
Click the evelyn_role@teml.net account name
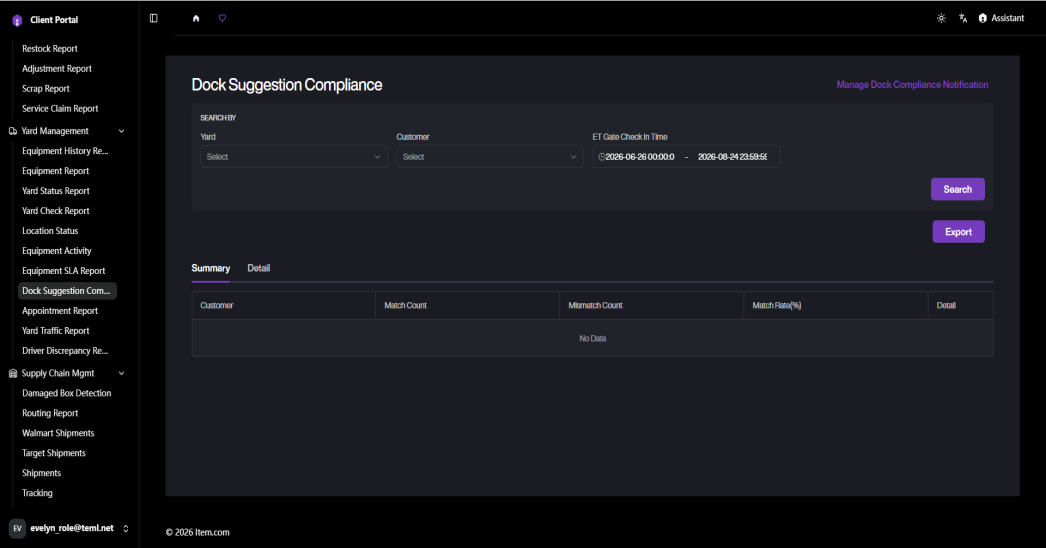[72, 528]
